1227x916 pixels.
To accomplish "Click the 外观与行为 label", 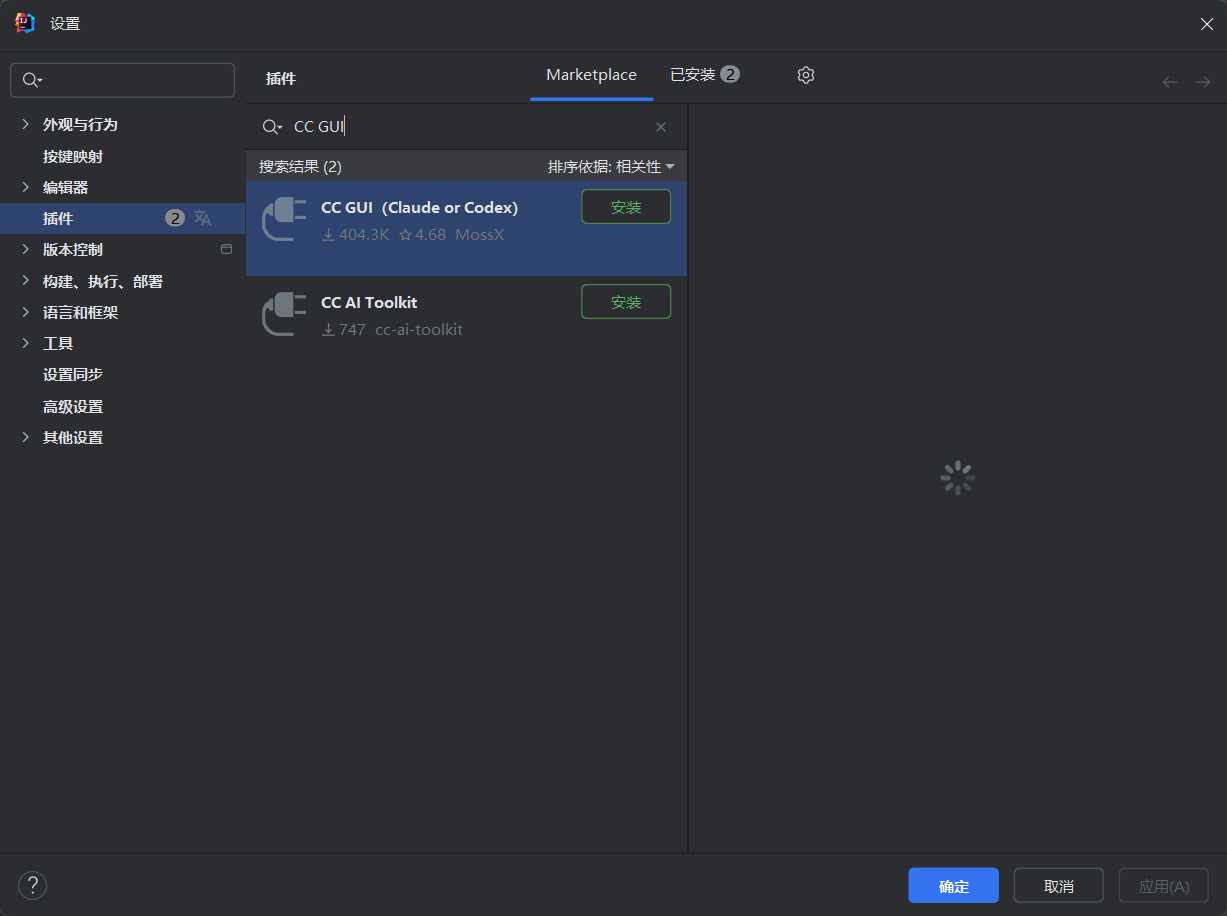I will click(x=80, y=124).
